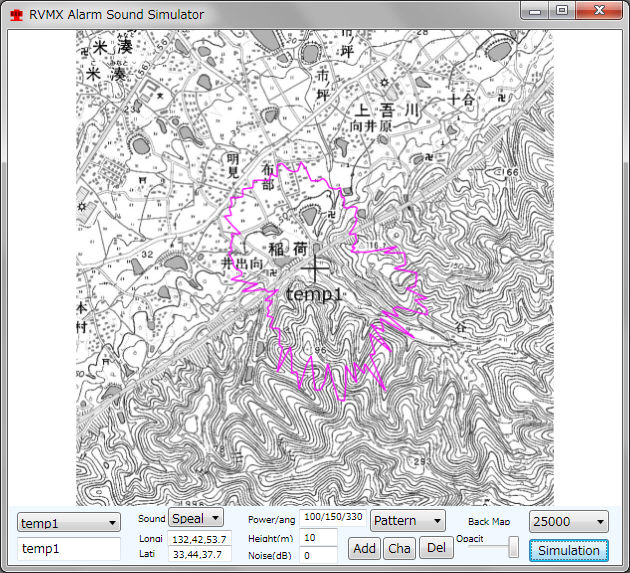The height and width of the screenshot is (573, 630).
Task: Click the Latitude input field
Action: [x=200, y=554]
